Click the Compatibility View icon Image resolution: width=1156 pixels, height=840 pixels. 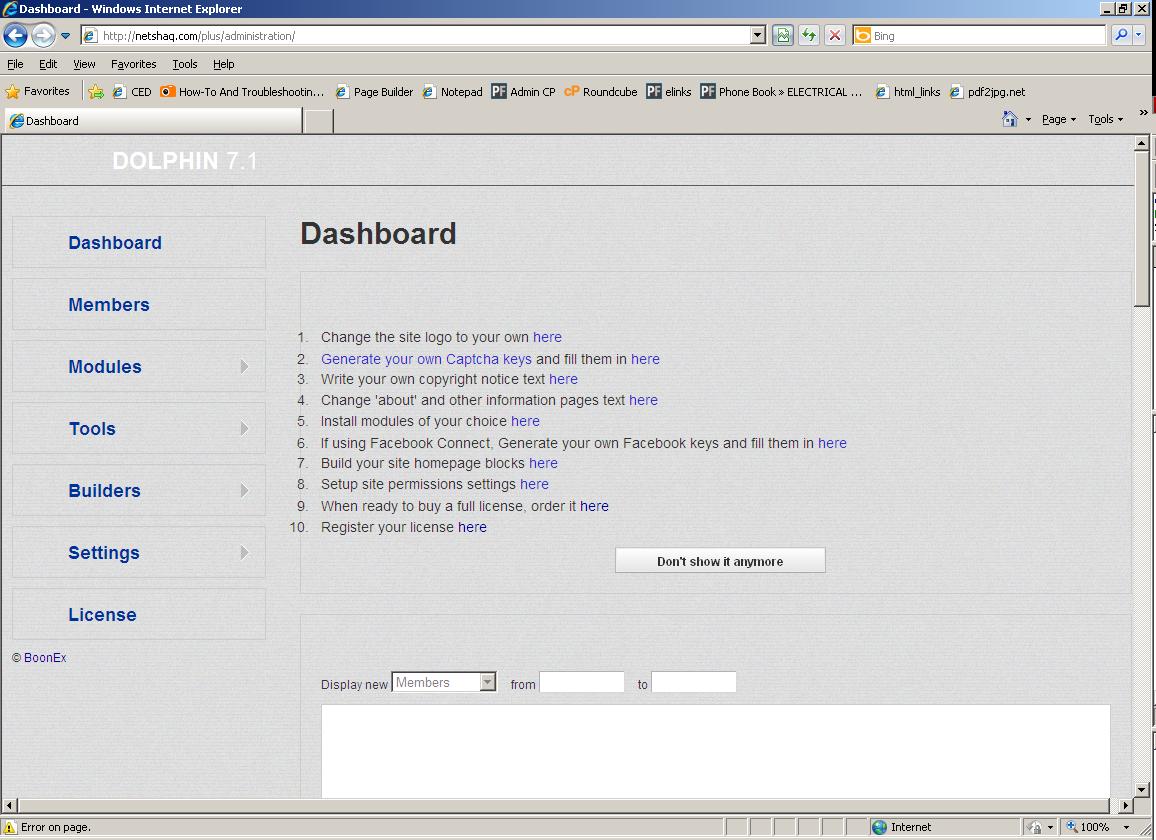pyautogui.click(x=782, y=36)
